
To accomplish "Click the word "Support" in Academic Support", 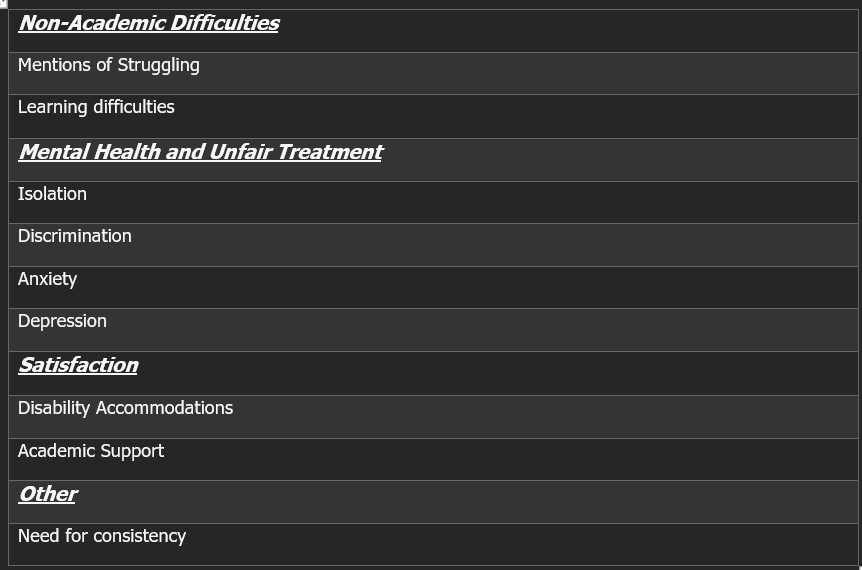I will tap(132, 452).
